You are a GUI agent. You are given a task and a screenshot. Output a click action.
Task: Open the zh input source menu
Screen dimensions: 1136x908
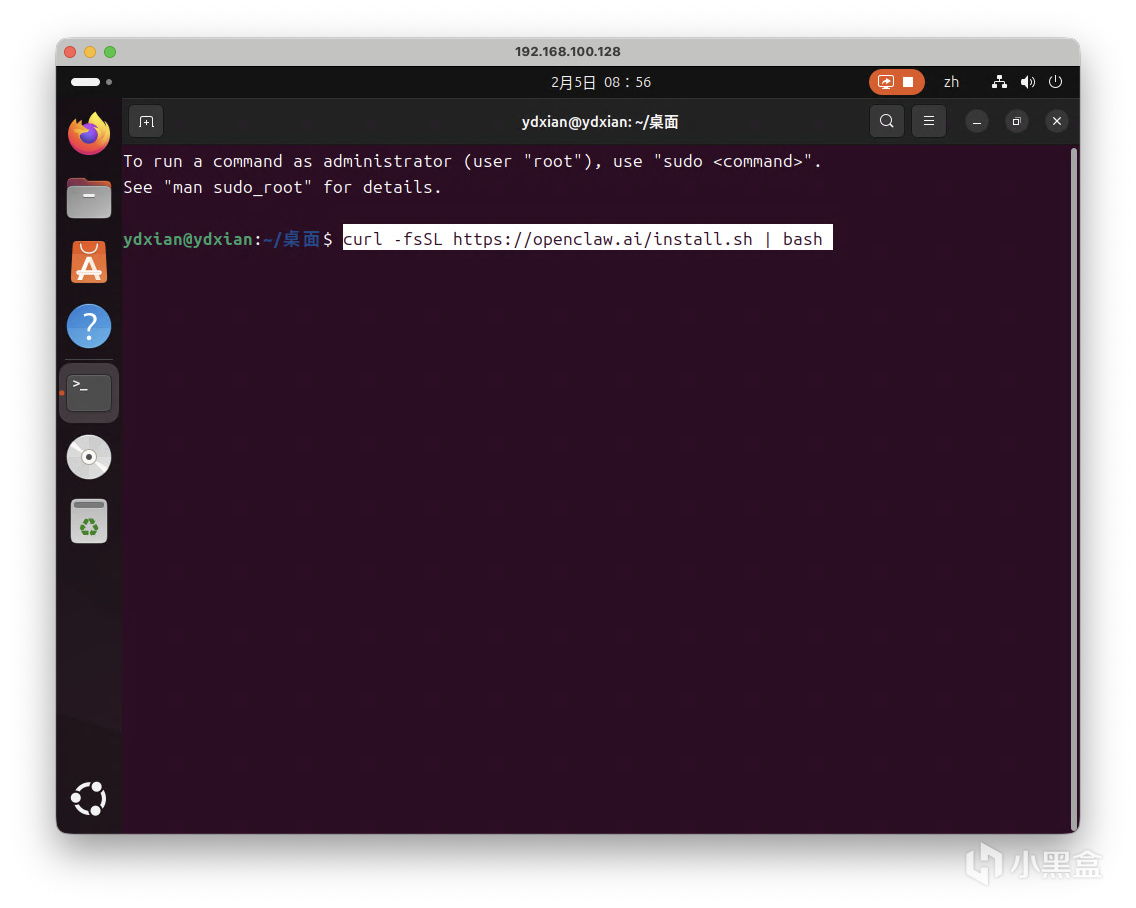[951, 82]
